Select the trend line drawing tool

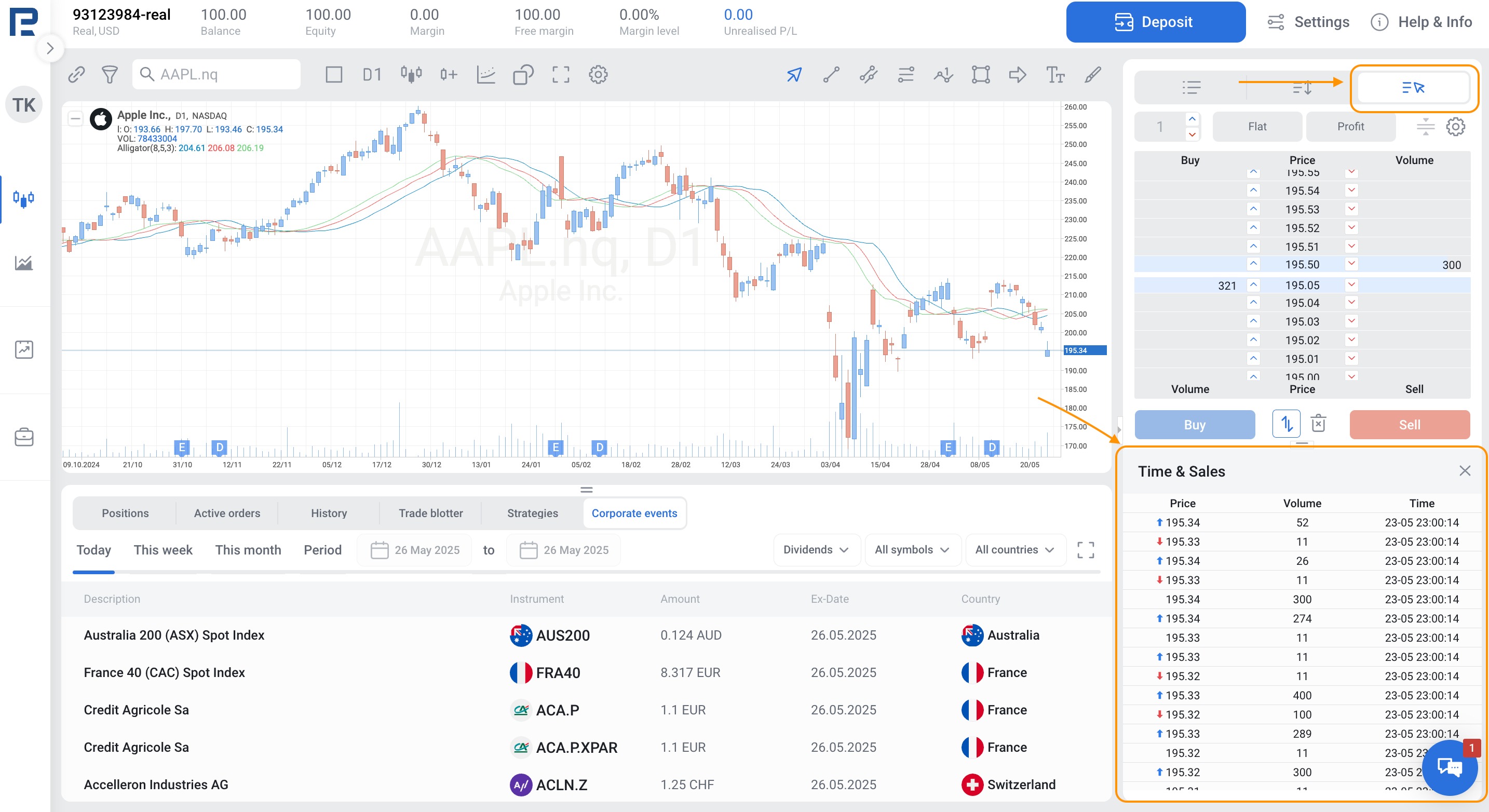(x=831, y=75)
